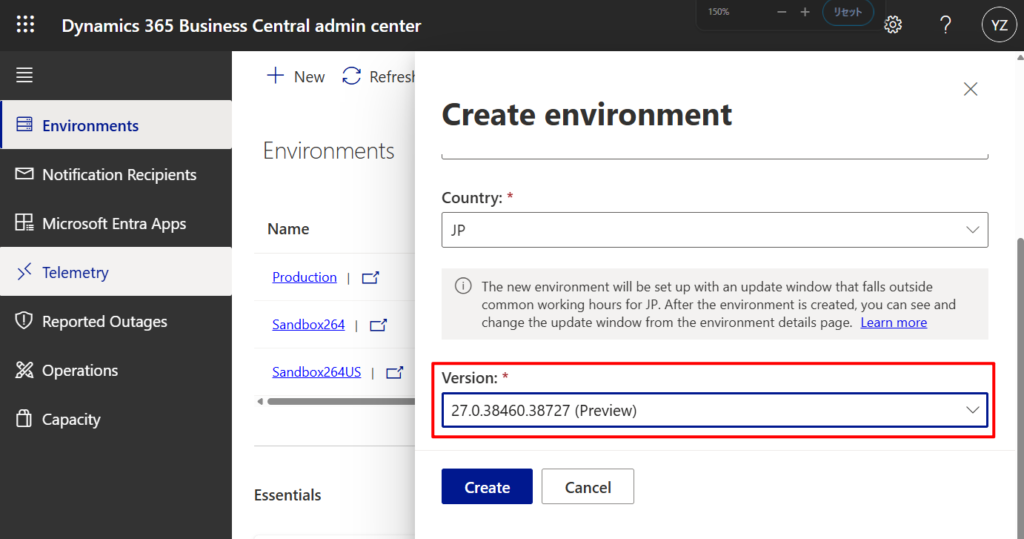Click the help question mark icon

pyautogui.click(x=945, y=25)
